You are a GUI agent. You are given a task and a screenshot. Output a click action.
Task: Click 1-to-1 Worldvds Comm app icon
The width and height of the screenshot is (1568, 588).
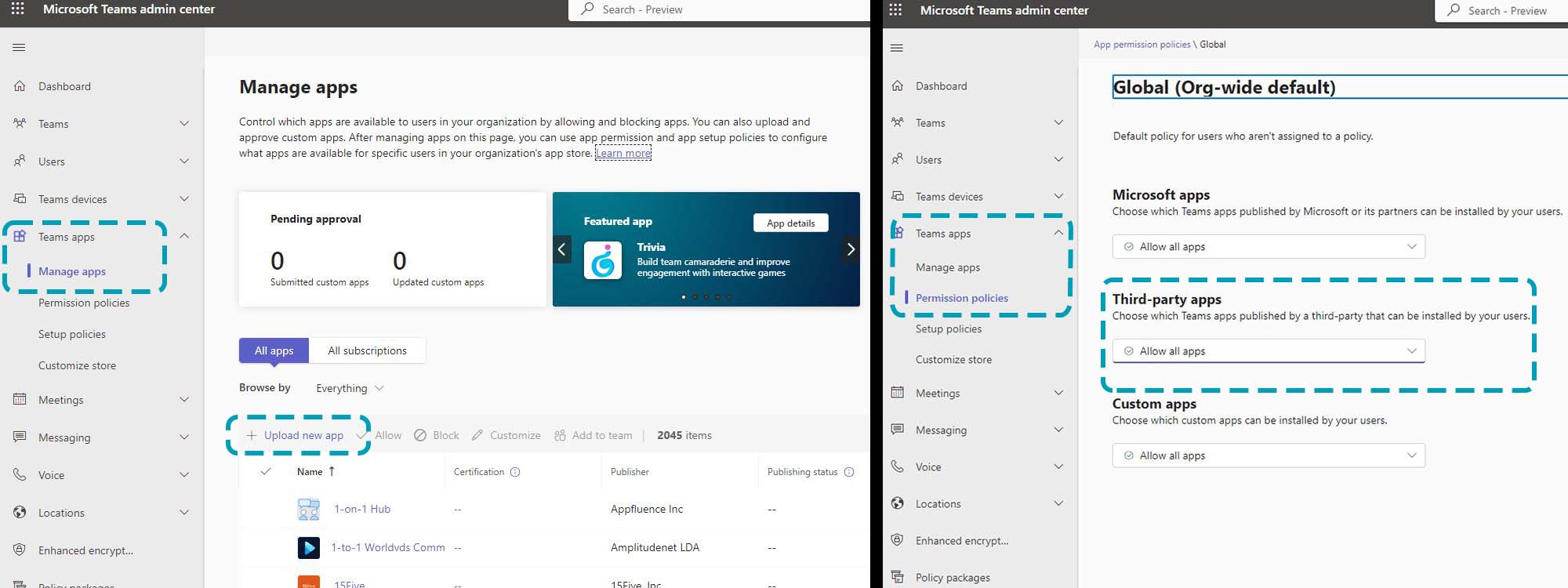(309, 547)
